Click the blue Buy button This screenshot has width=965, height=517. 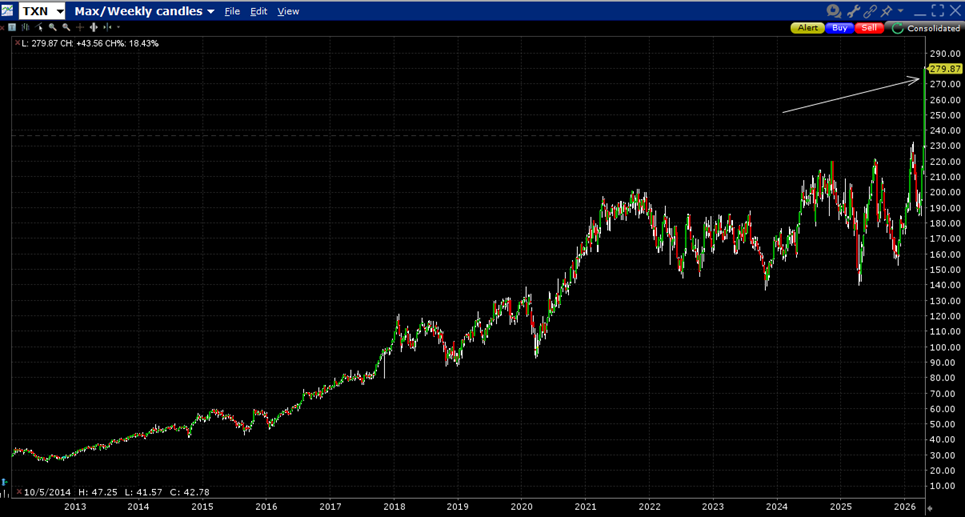[x=840, y=28]
